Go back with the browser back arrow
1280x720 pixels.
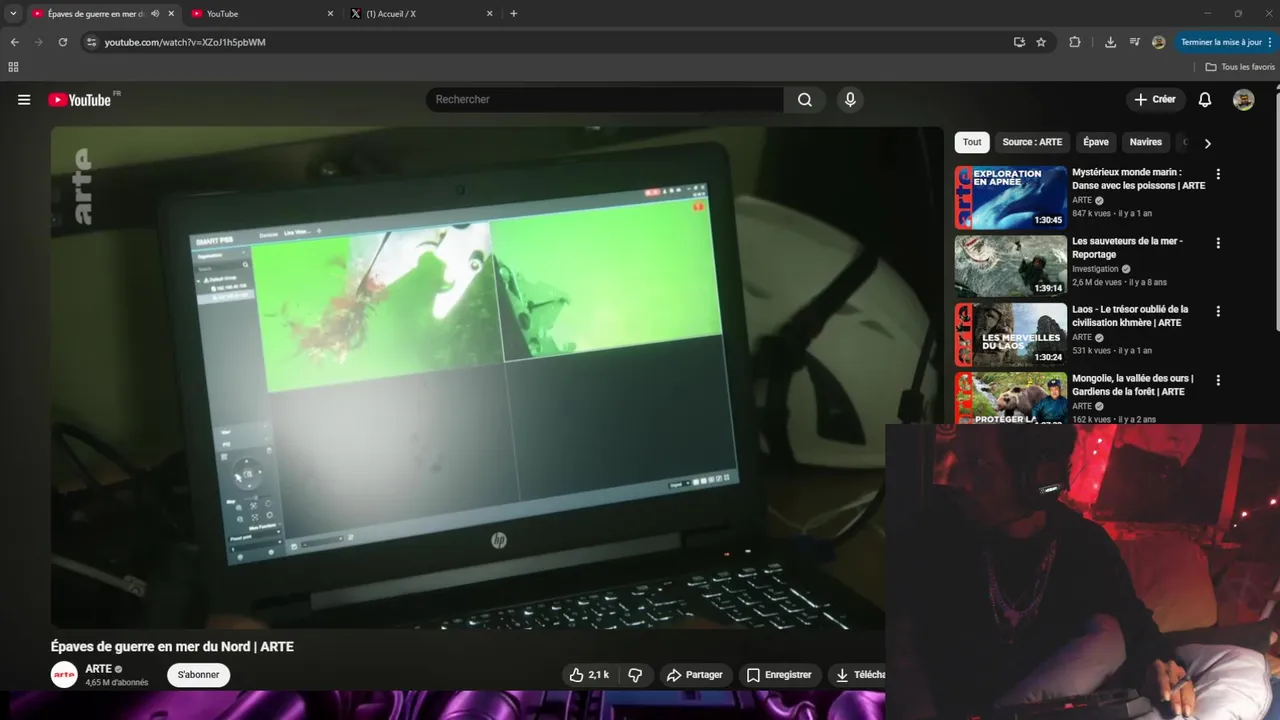click(14, 42)
